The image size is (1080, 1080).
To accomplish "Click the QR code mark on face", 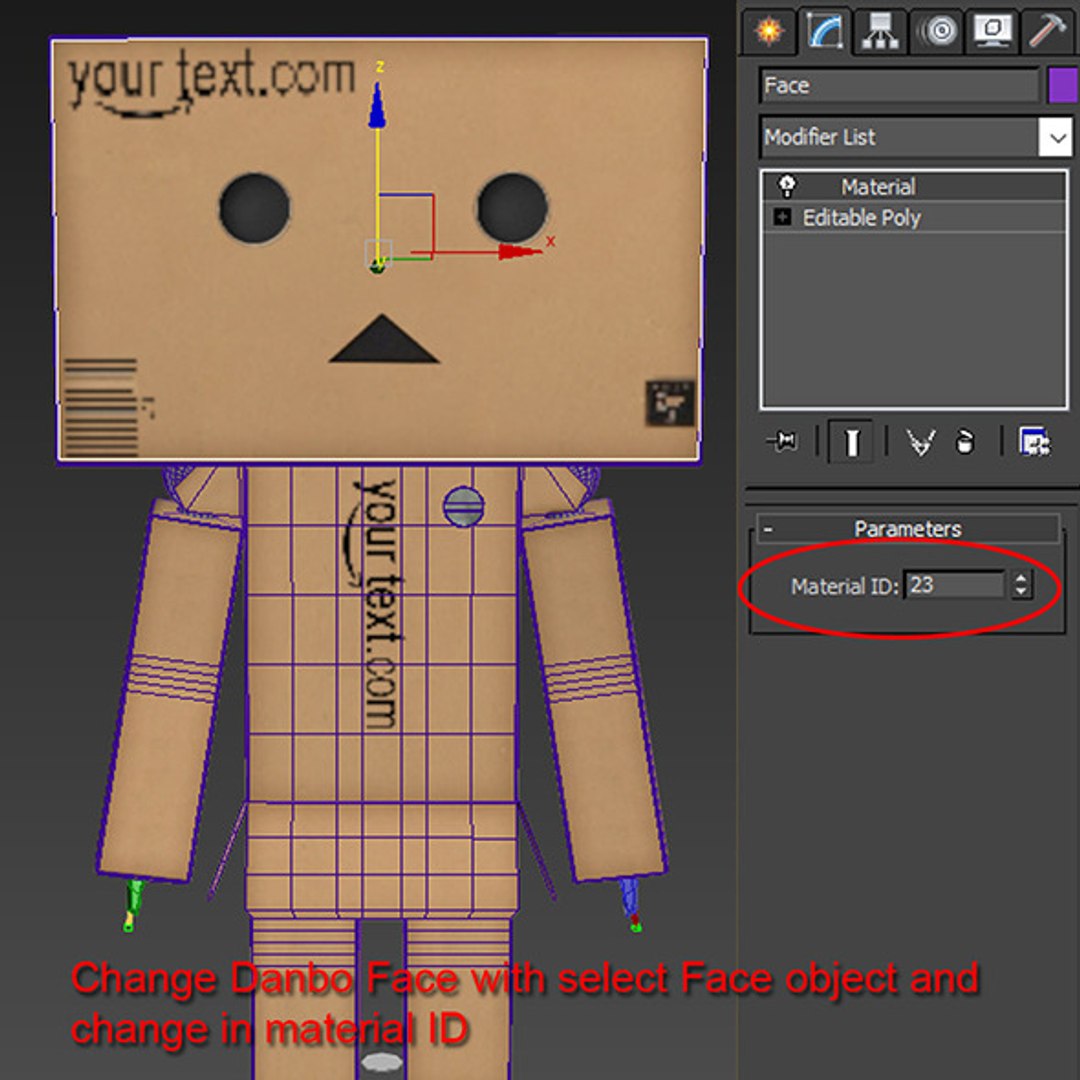I will (669, 403).
